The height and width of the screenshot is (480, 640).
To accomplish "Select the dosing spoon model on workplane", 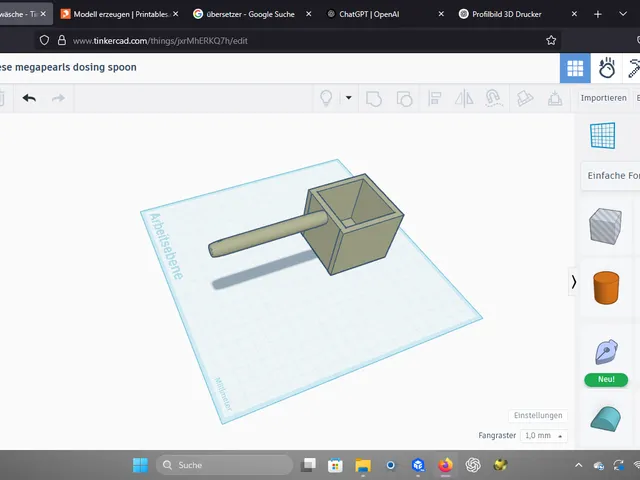I will [353, 222].
